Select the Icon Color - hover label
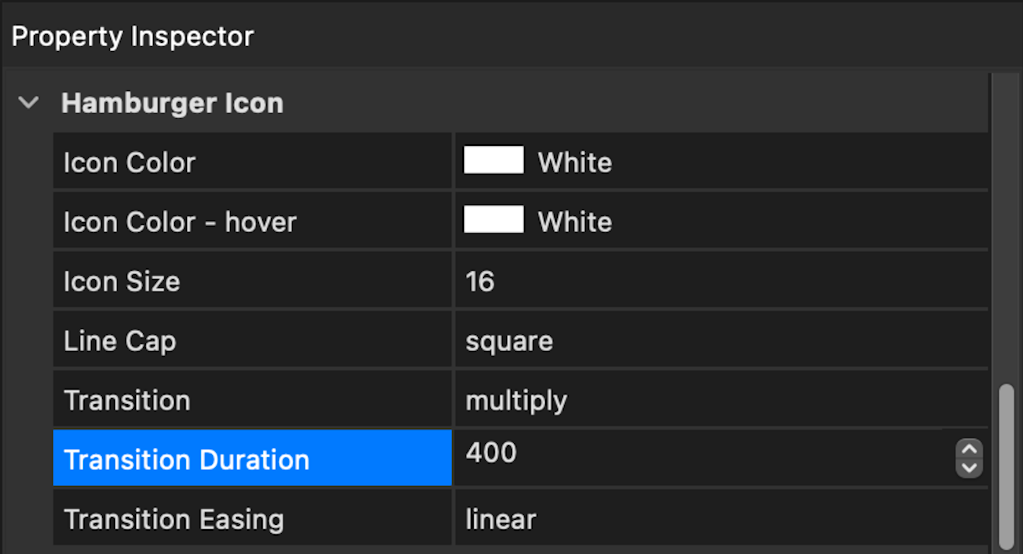Screen dimensions: 1024x555 [180, 222]
